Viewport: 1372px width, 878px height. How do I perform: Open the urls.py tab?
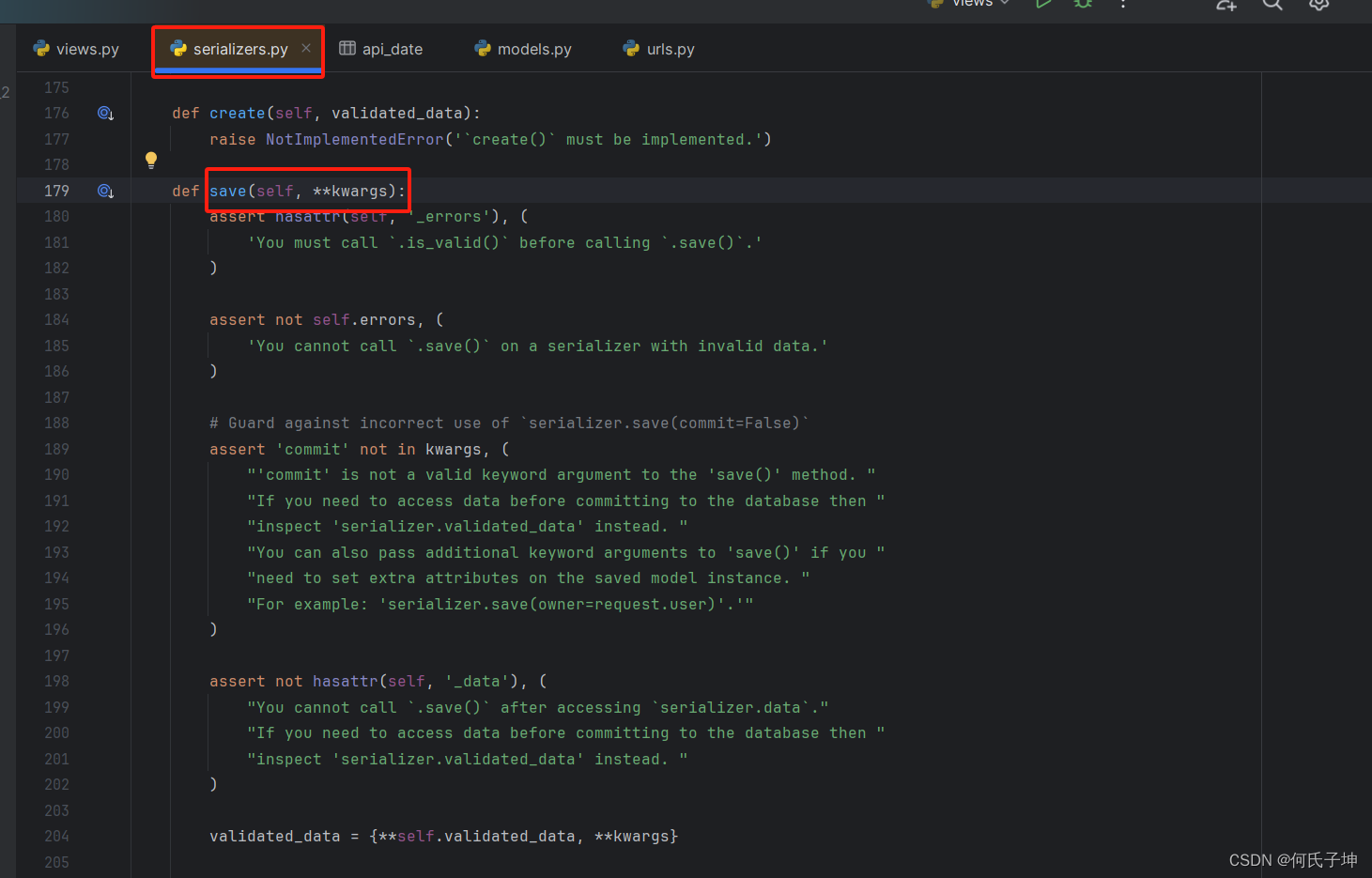pos(669,48)
